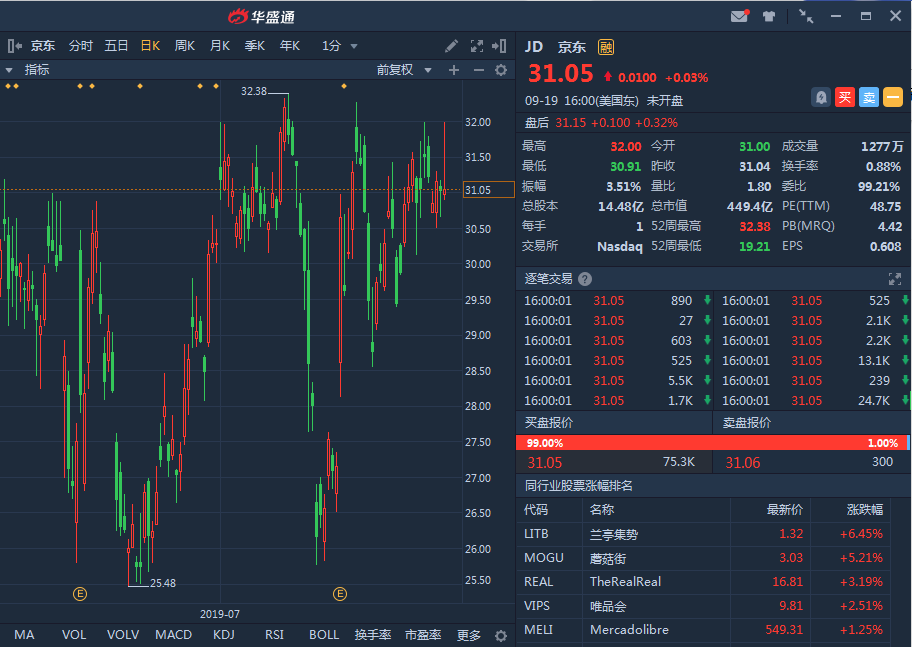Click the red 买 buy button
The width and height of the screenshot is (912, 647).
pyautogui.click(x=845, y=97)
